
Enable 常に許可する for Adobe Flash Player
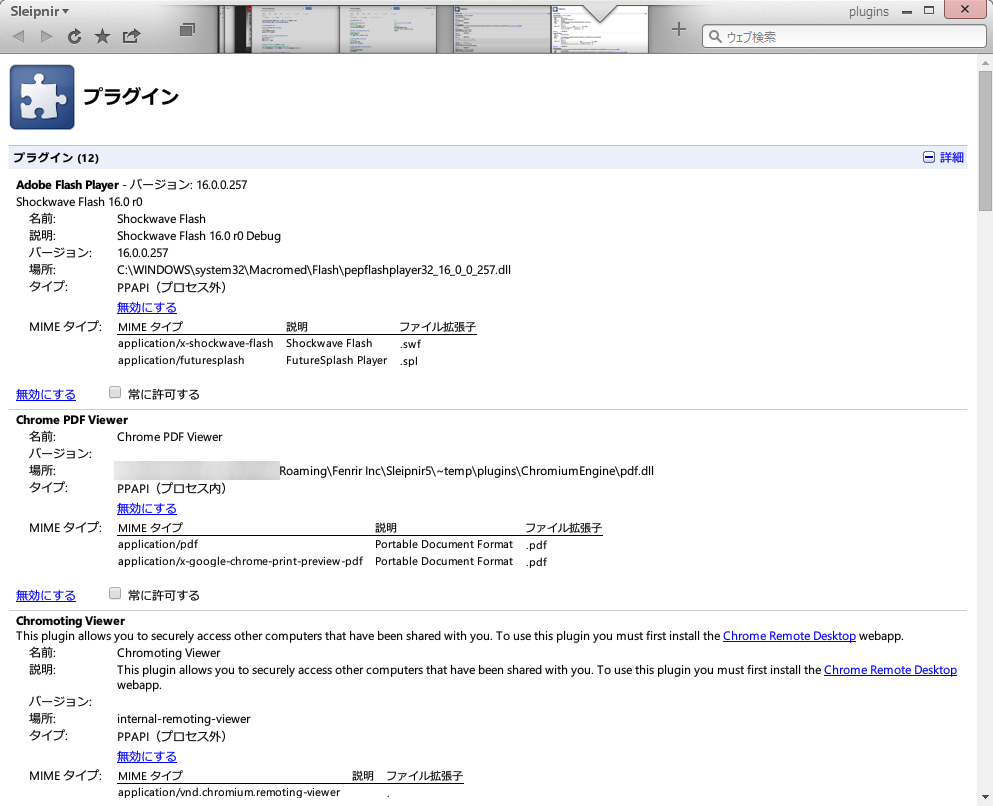[115, 392]
